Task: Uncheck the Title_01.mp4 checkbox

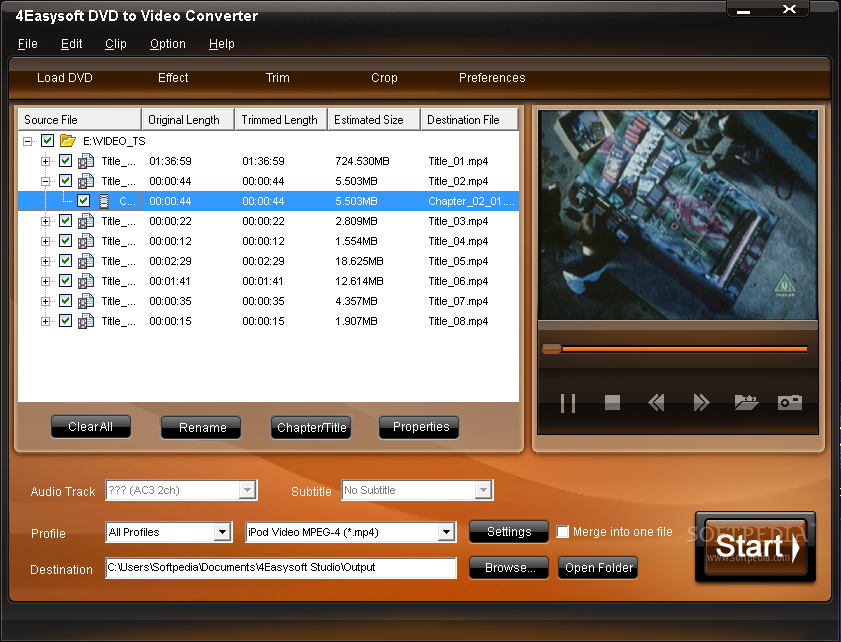Action: (65, 160)
